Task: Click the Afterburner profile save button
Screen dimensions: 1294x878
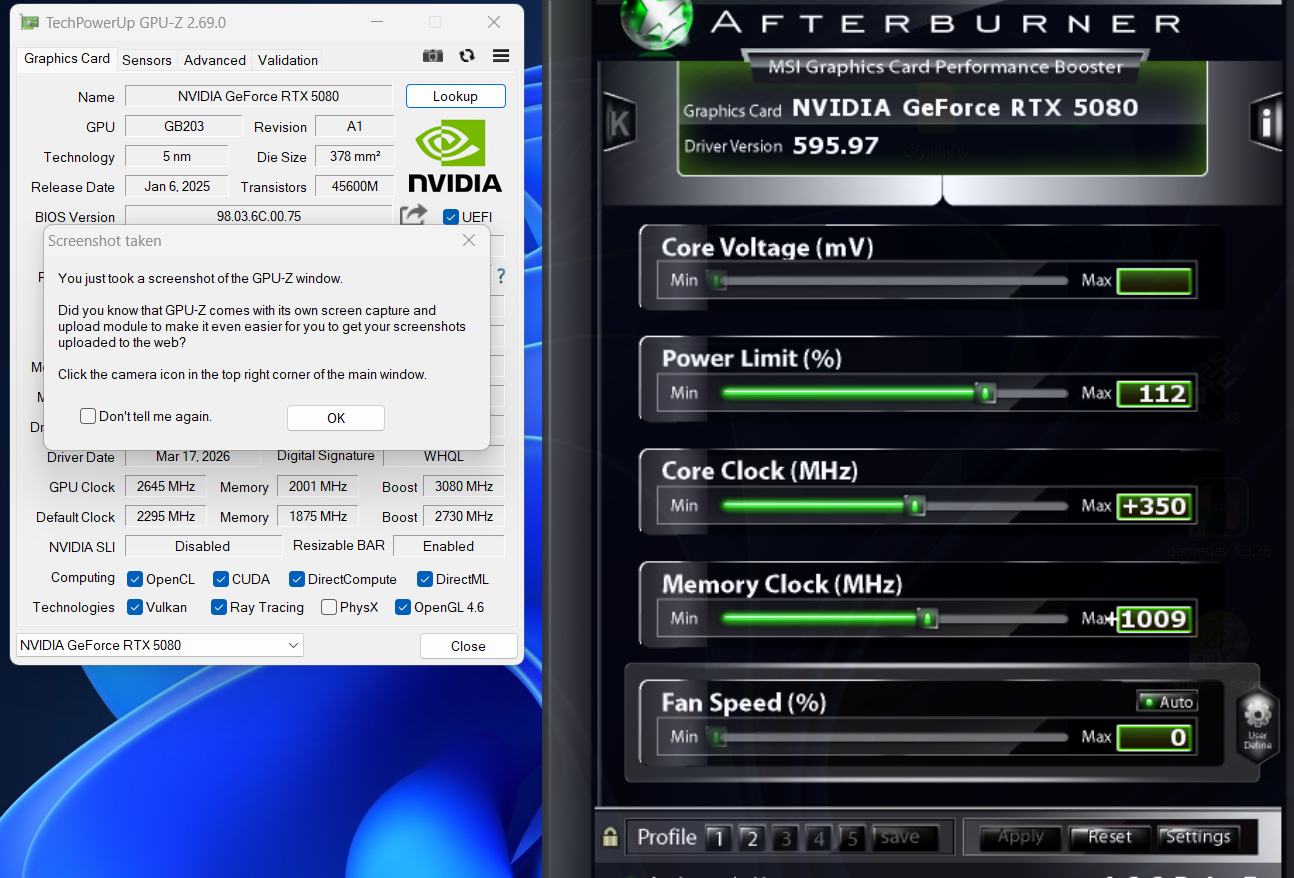Action: tap(905, 838)
